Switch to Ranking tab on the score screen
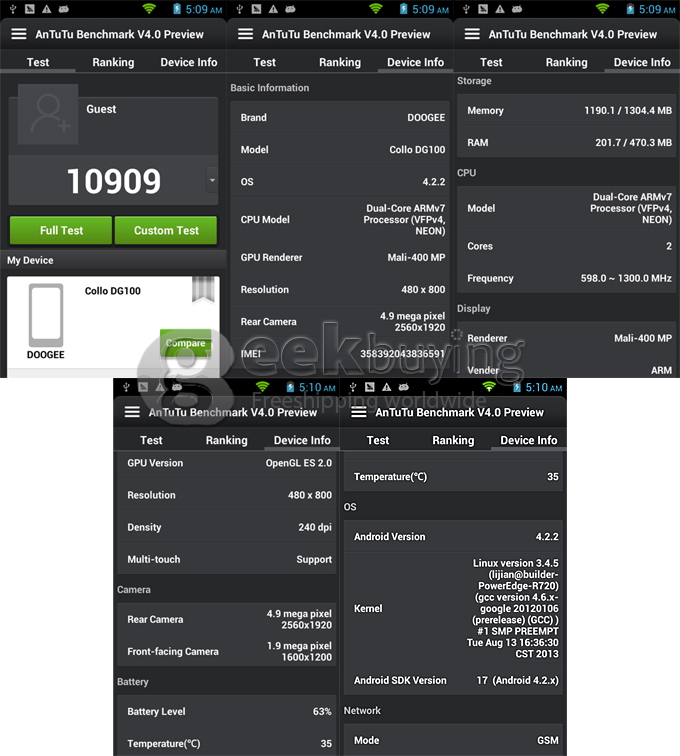The height and width of the screenshot is (756, 680). (x=113, y=62)
